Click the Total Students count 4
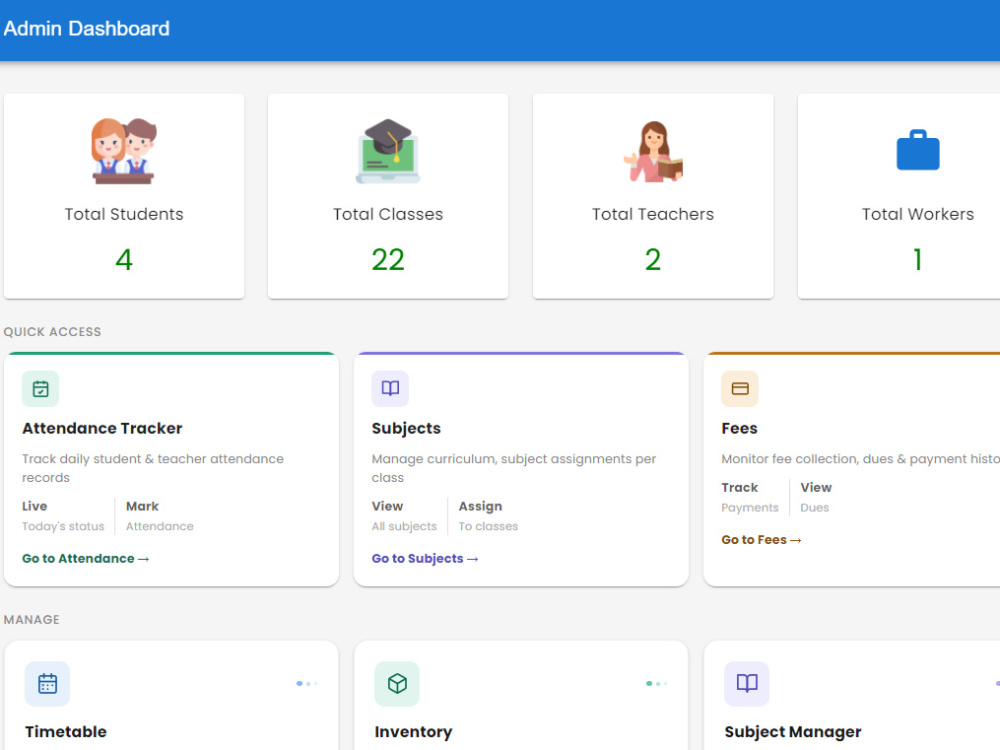This screenshot has width=1000, height=750. 124,260
